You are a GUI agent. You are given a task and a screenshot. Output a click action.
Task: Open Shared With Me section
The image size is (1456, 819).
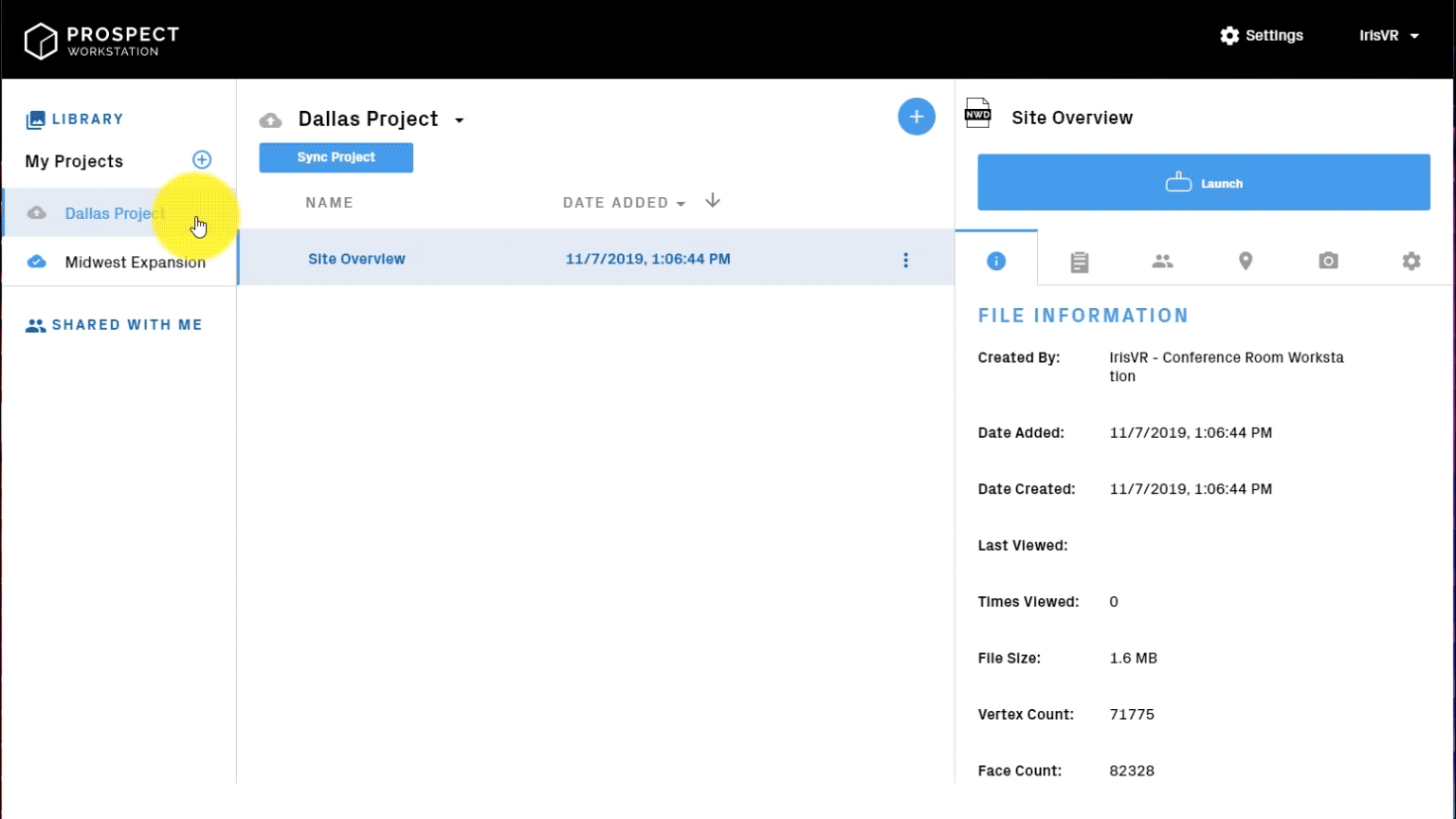point(127,325)
